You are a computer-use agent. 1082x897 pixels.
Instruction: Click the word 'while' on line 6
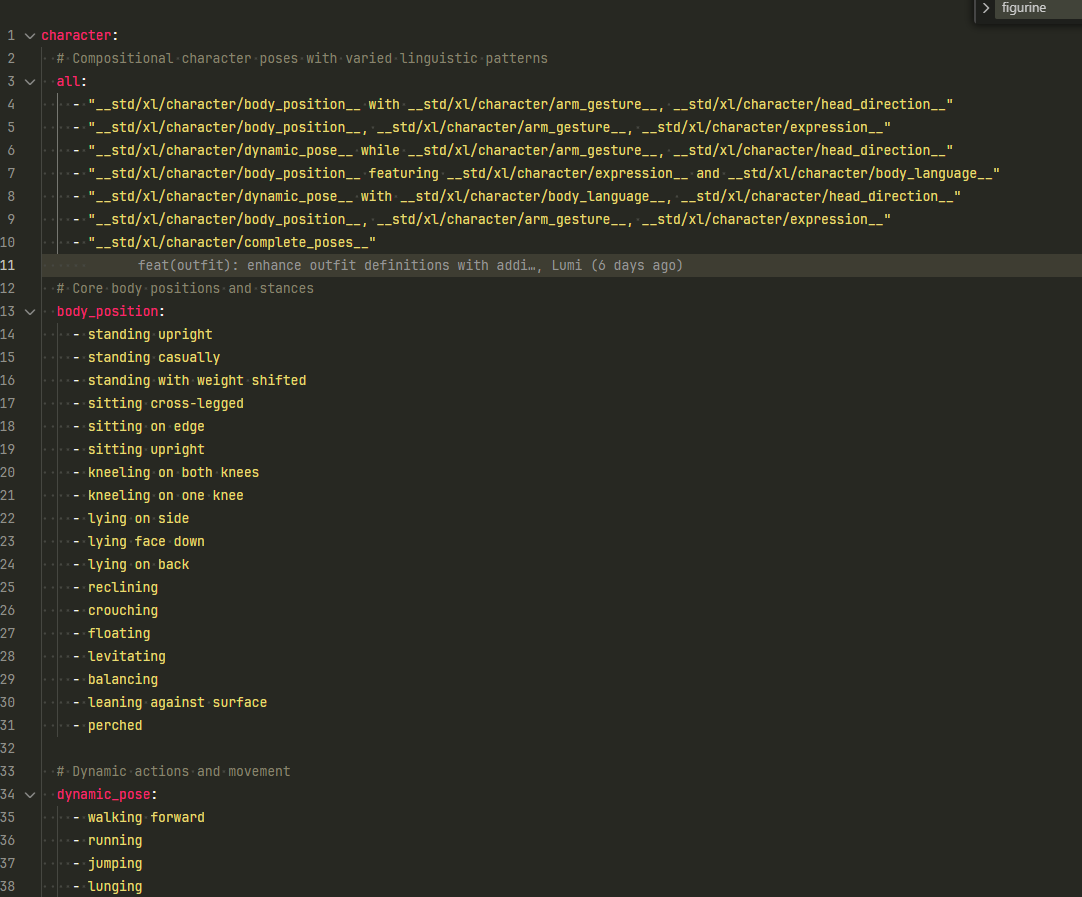coord(380,150)
